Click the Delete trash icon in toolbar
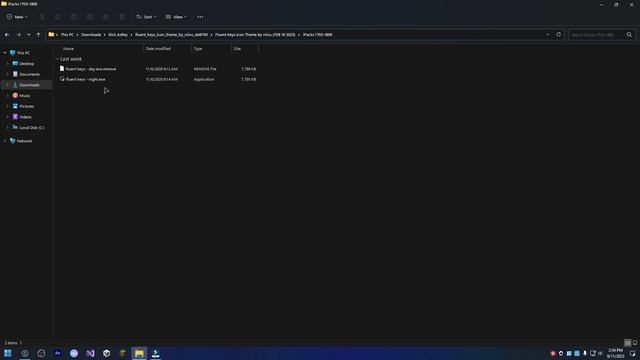 click(x=122, y=17)
